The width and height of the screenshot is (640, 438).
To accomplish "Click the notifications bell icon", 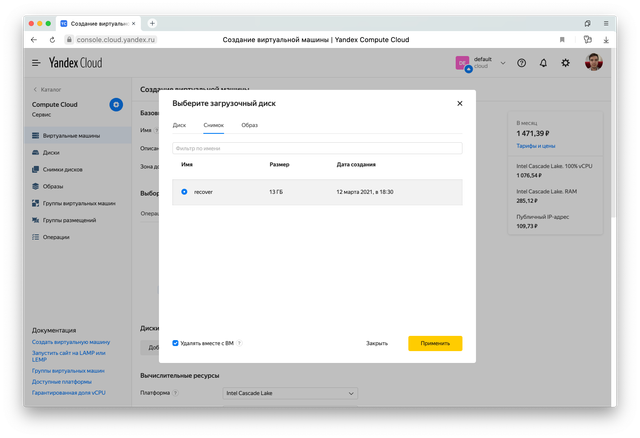I will [x=543, y=62].
